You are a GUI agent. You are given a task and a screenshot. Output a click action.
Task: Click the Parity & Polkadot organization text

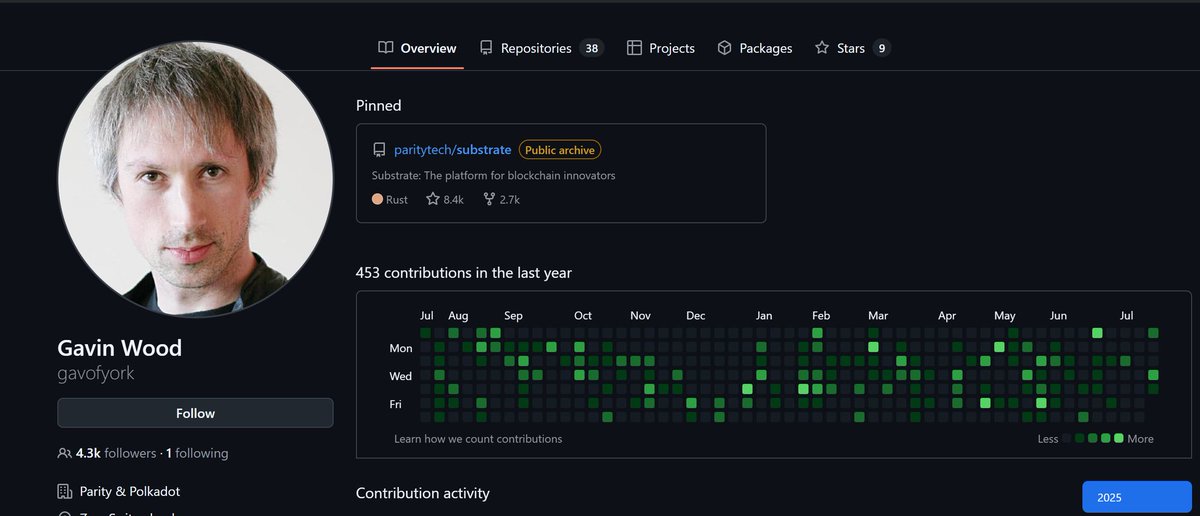[130, 491]
